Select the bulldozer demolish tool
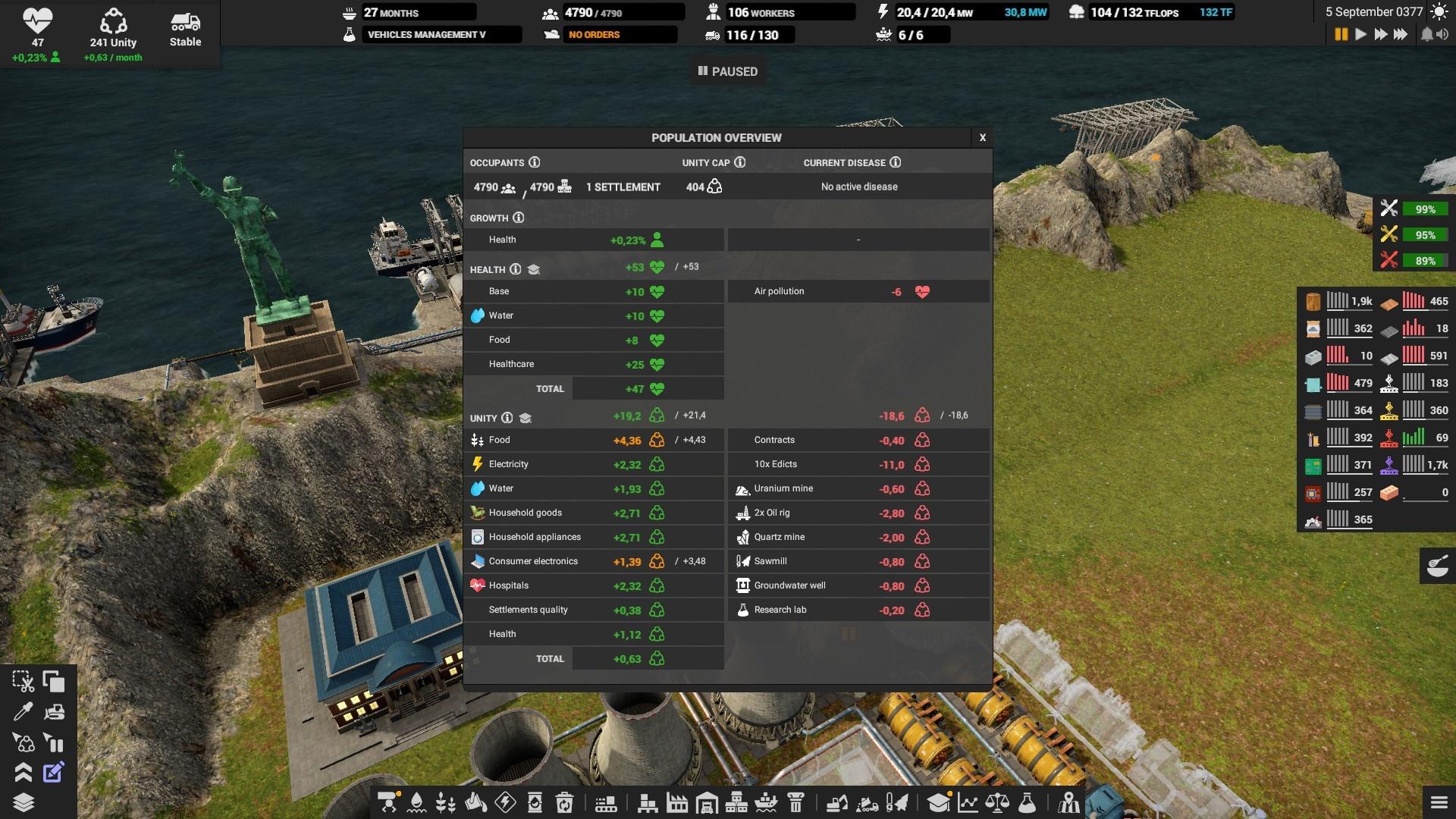Viewport: 1456px width, 819px height. coord(54,712)
